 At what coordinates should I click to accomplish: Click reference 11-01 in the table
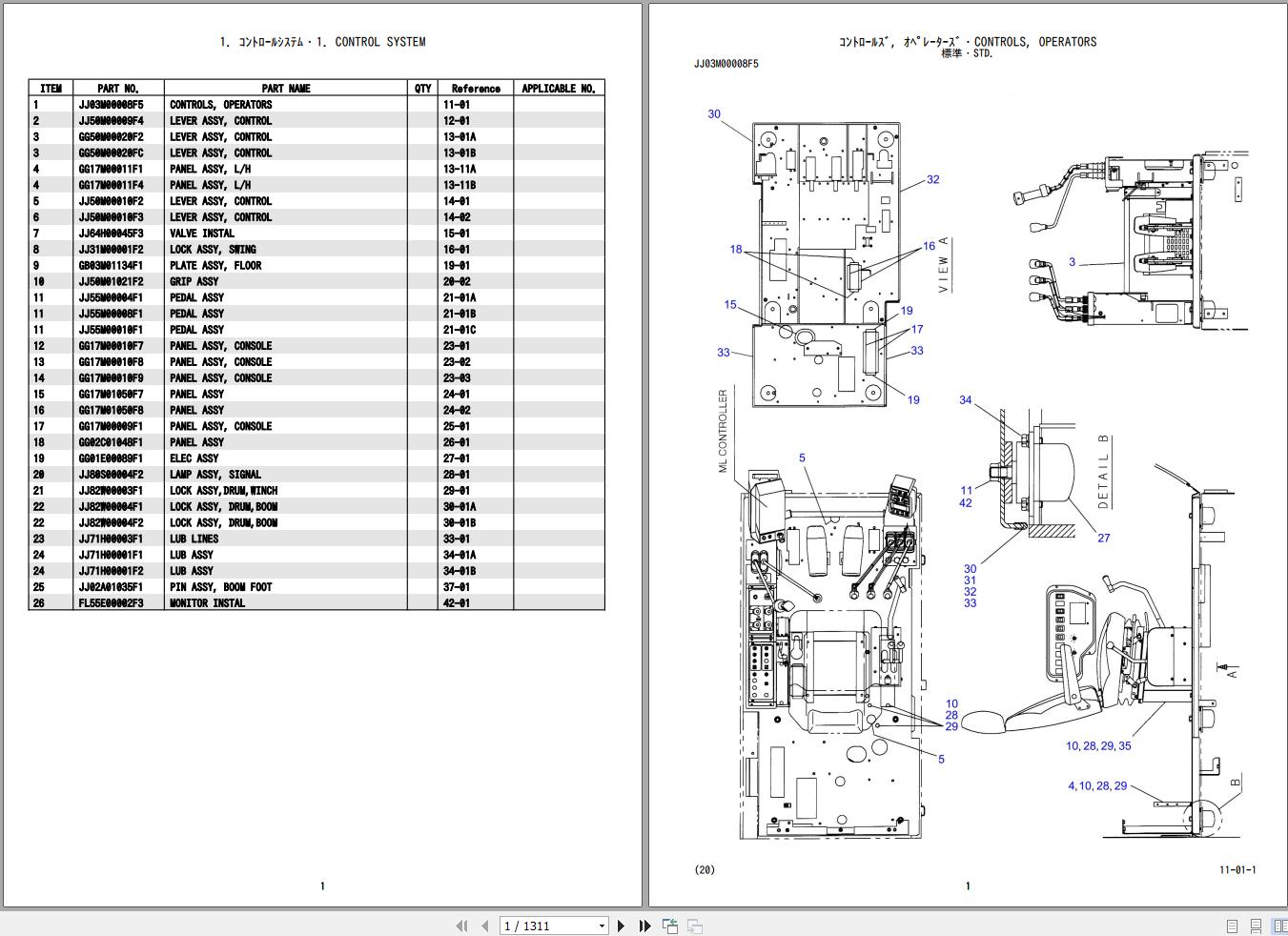point(457,105)
